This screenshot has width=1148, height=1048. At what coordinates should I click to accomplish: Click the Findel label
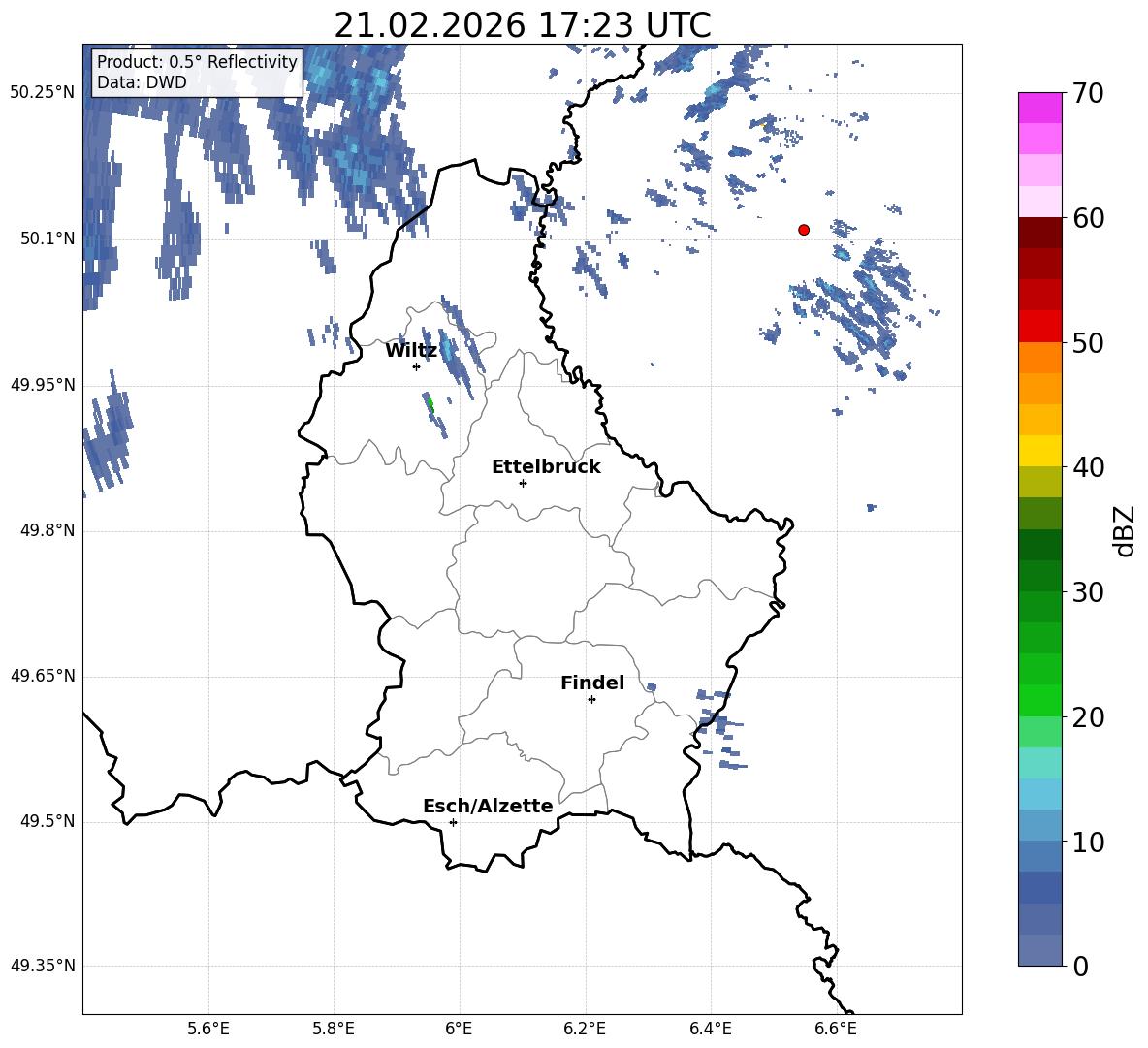pyautogui.click(x=592, y=683)
